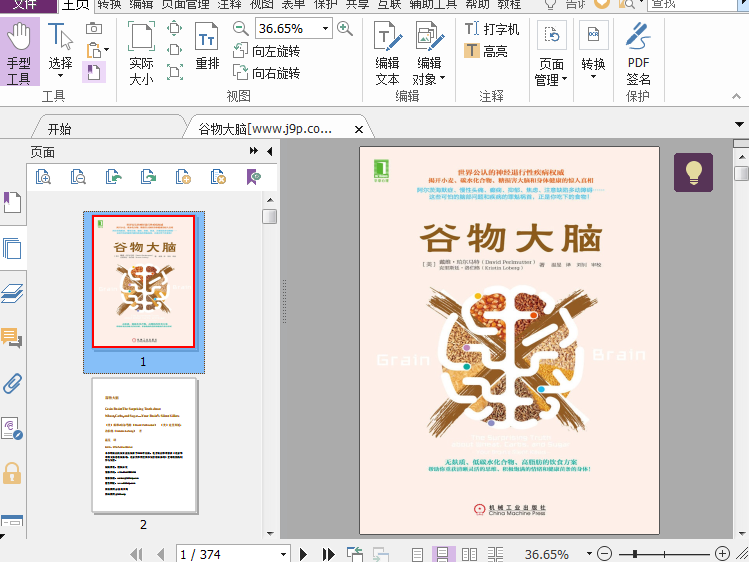This screenshot has height=562, width=749.
Task: Open the 帮助 ribbon tab
Action: 477,5
